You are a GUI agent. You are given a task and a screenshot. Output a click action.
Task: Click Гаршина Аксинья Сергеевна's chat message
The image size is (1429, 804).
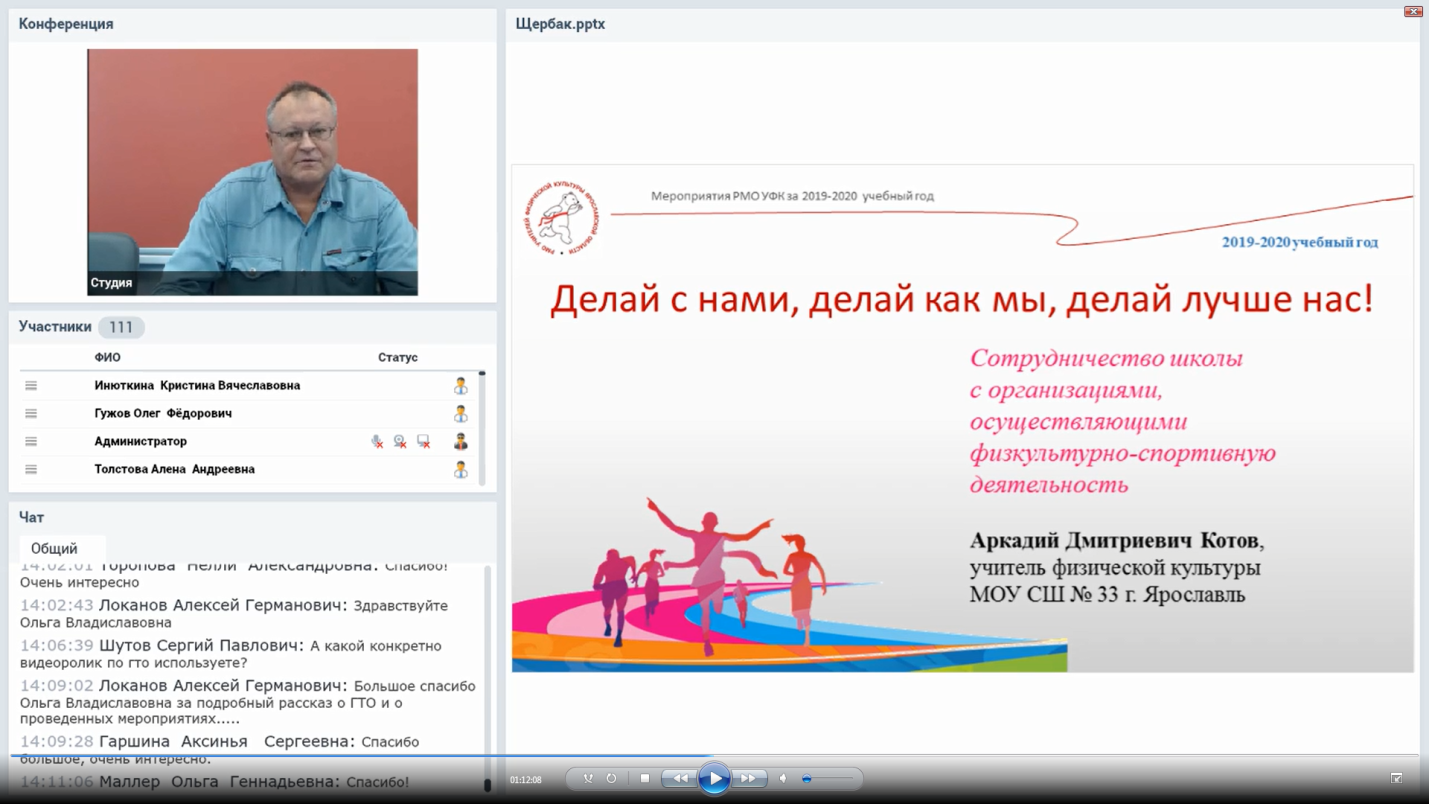(x=220, y=750)
